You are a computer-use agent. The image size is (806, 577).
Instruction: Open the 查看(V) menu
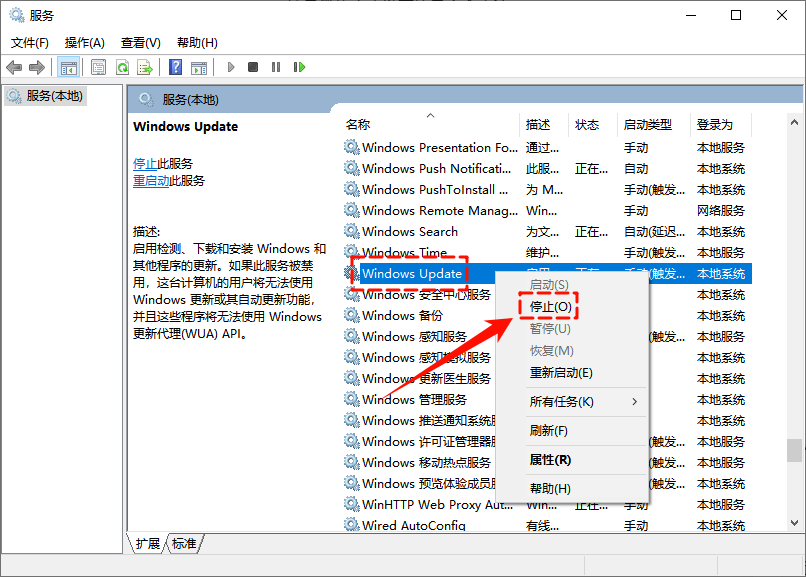click(139, 42)
